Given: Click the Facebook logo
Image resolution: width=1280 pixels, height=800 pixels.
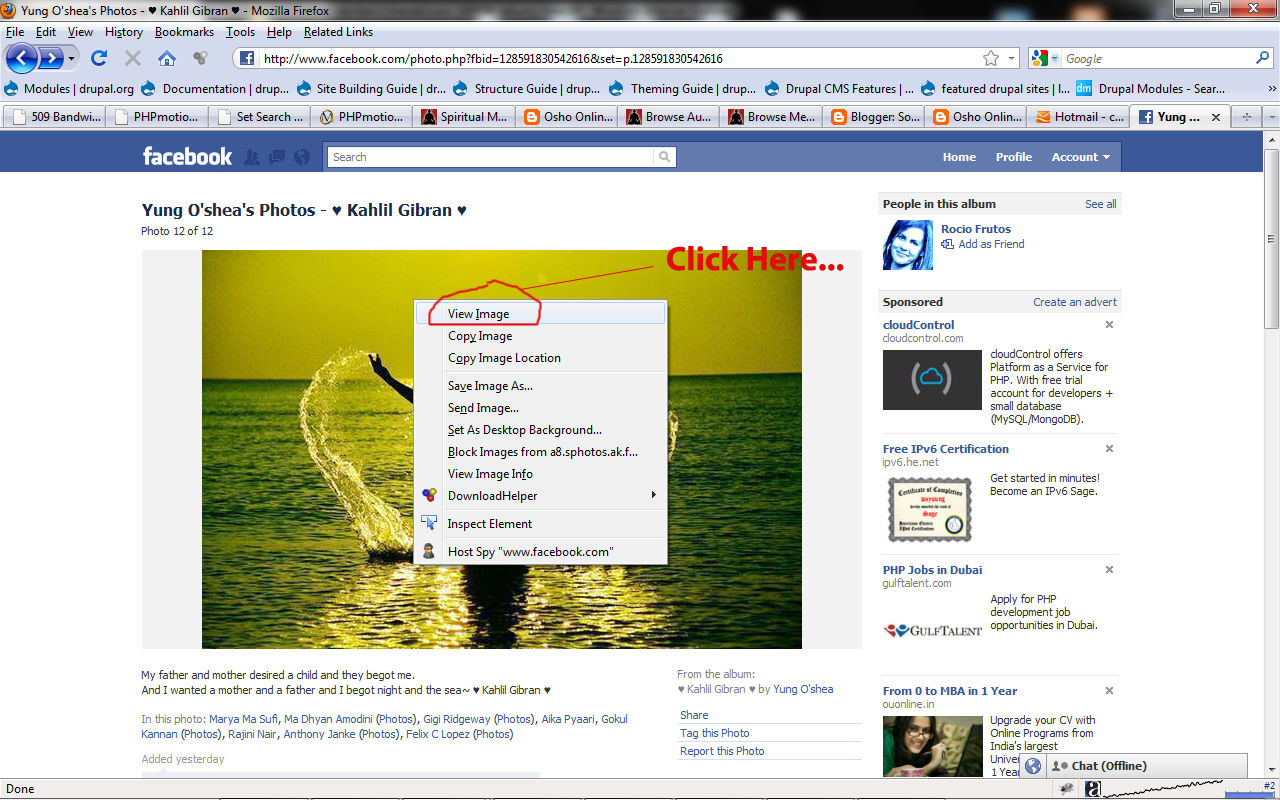Looking at the screenshot, I should 186,156.
